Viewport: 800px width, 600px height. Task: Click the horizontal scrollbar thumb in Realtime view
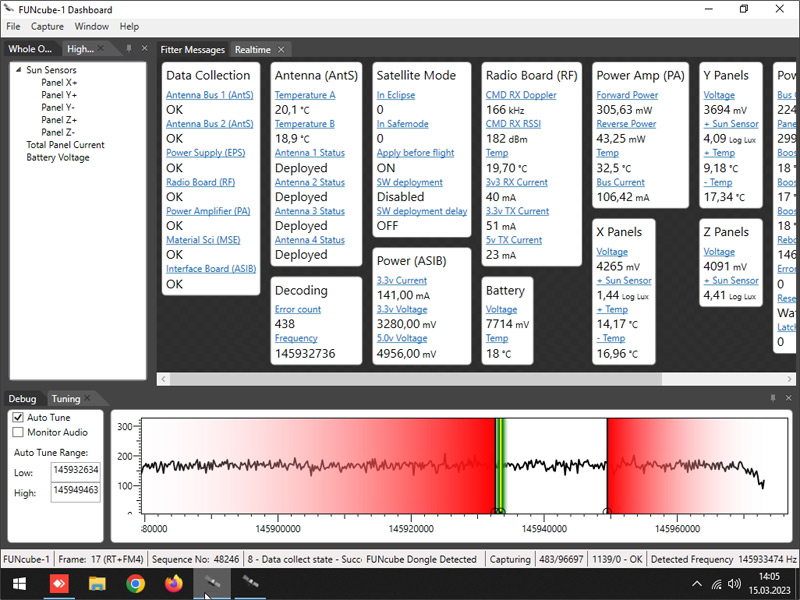coord(416,379)
